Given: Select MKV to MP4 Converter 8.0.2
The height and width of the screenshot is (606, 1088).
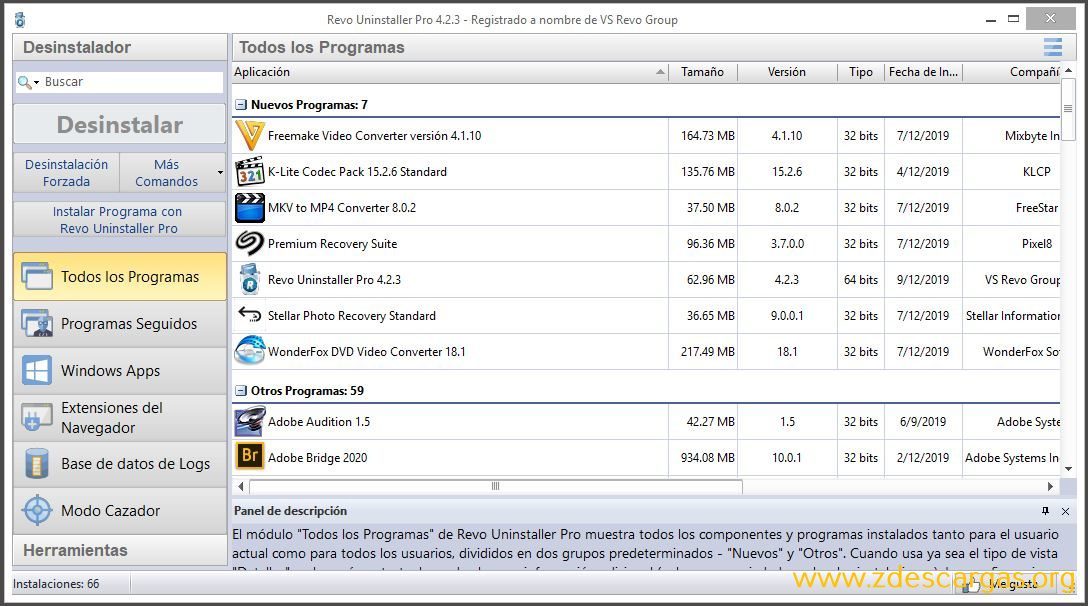Looking at the screenshot, I should click(647, 208).
